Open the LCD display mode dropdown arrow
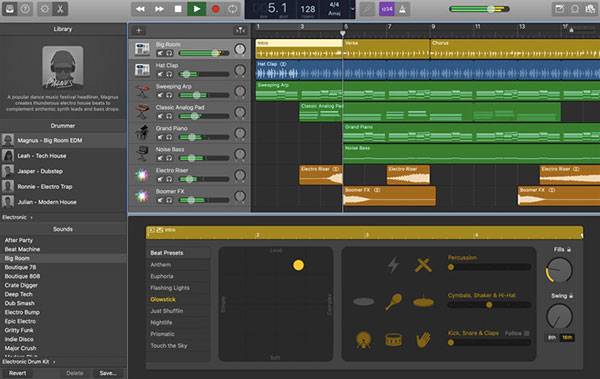The height and width of the screenshot is (379, 600). (x=352, y=9)
